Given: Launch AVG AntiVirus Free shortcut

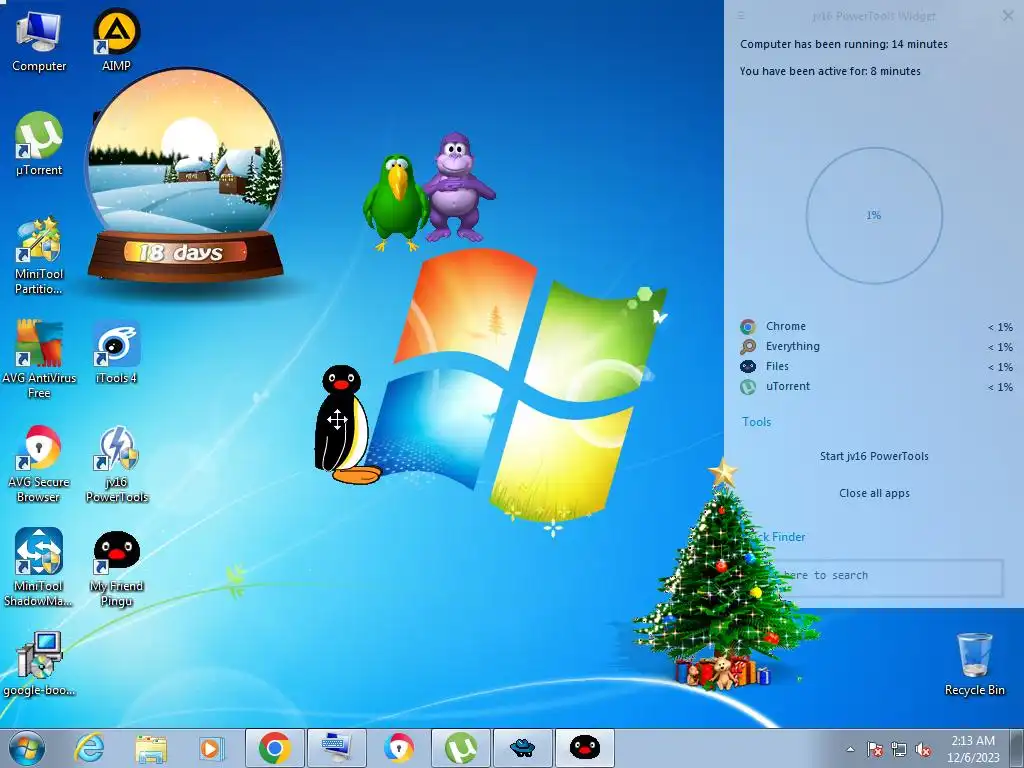Looking at the screenshot, I should point(39,359).
